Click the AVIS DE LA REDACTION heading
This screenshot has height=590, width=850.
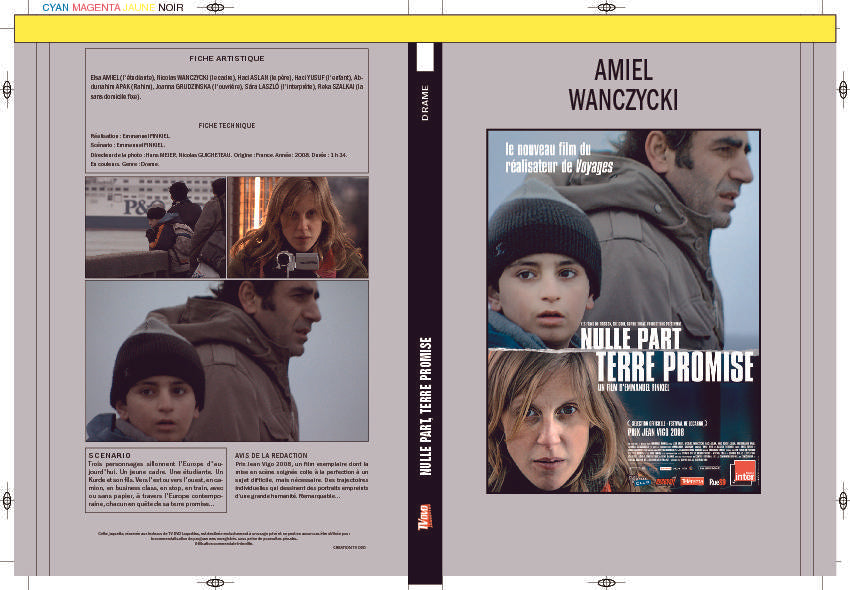pyautogui.click(x=271, y=456)
